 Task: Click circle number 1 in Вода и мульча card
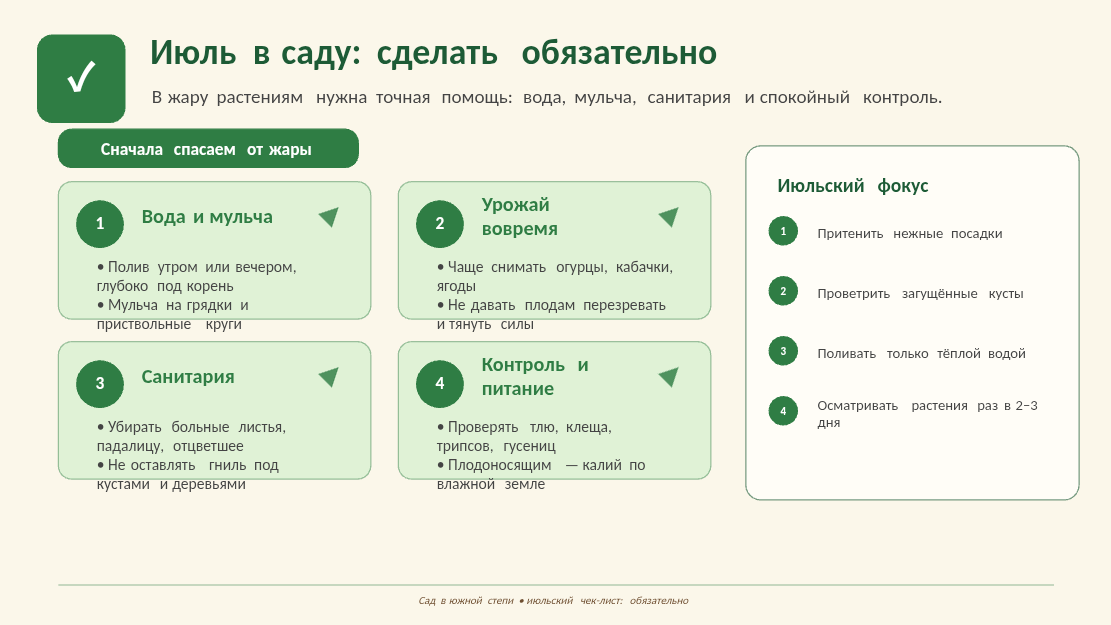[100, 224]
